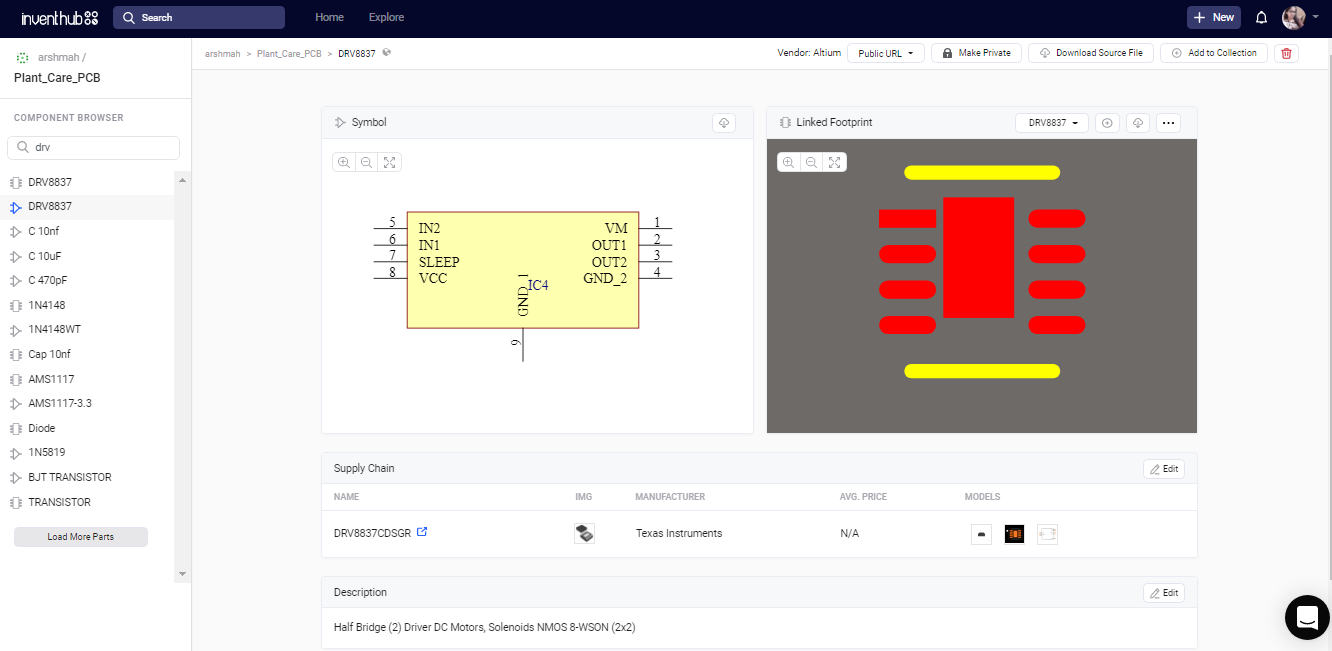Viewport: 1332px width, 651px height.
Task: Open the Inventhub logo home link
Action: pos(59,17)
